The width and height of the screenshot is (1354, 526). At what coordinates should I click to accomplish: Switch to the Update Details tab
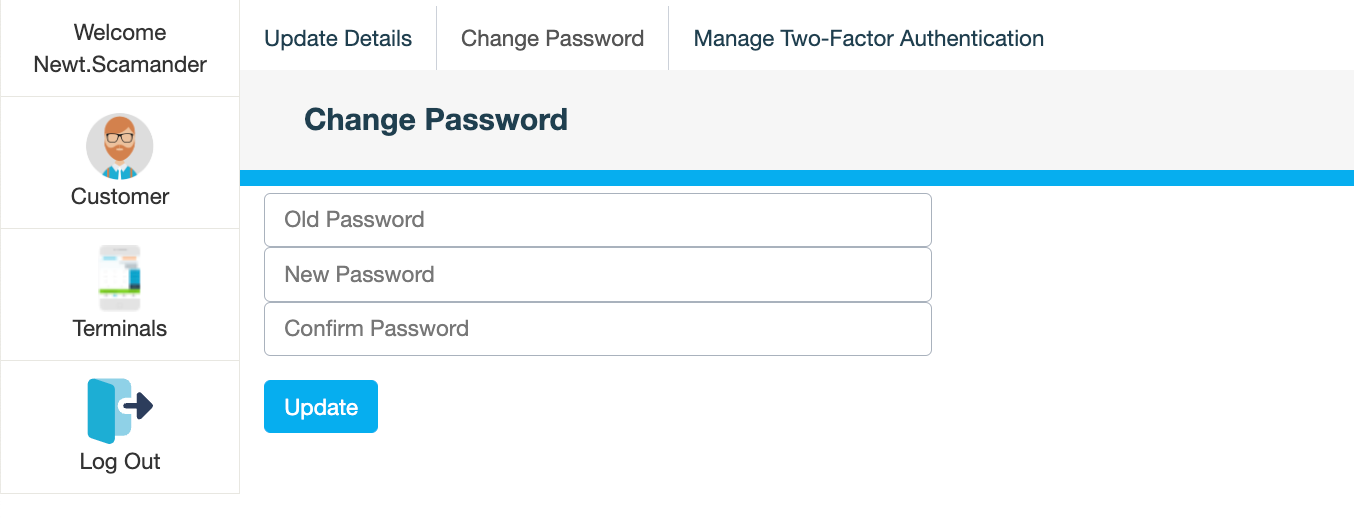[338, 39]
